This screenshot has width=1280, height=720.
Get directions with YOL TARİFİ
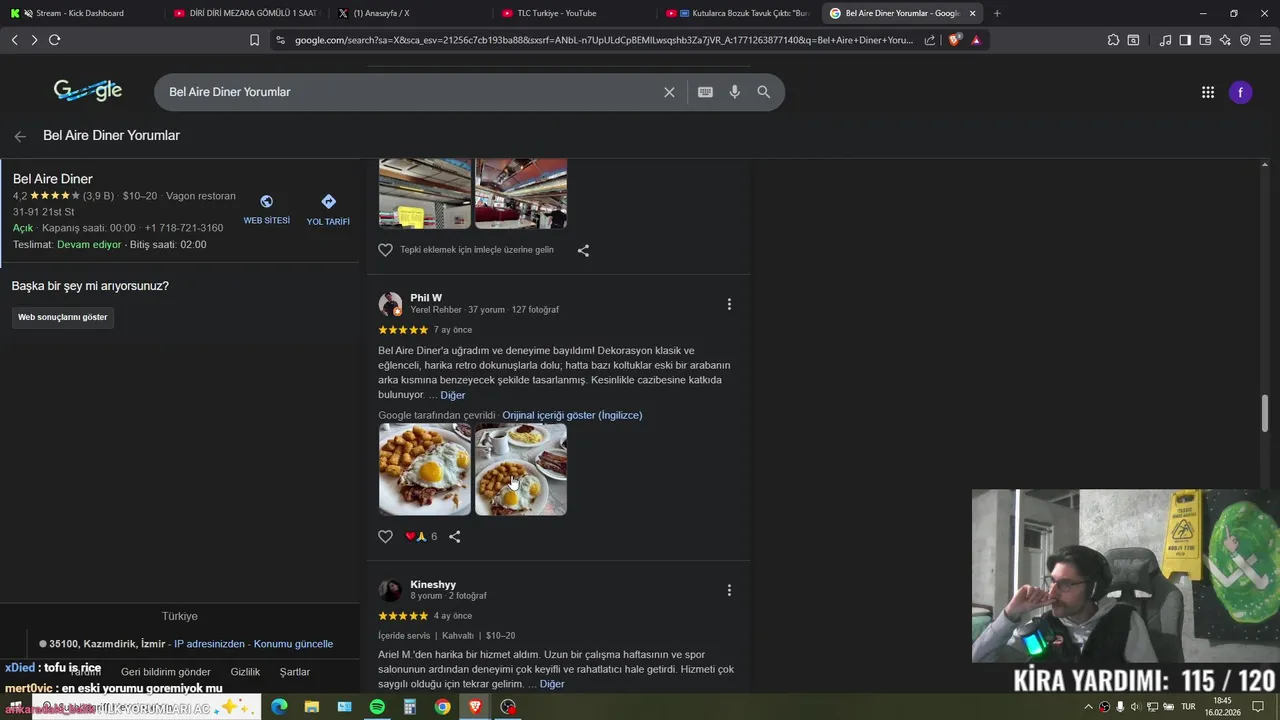tap(328, 210)
